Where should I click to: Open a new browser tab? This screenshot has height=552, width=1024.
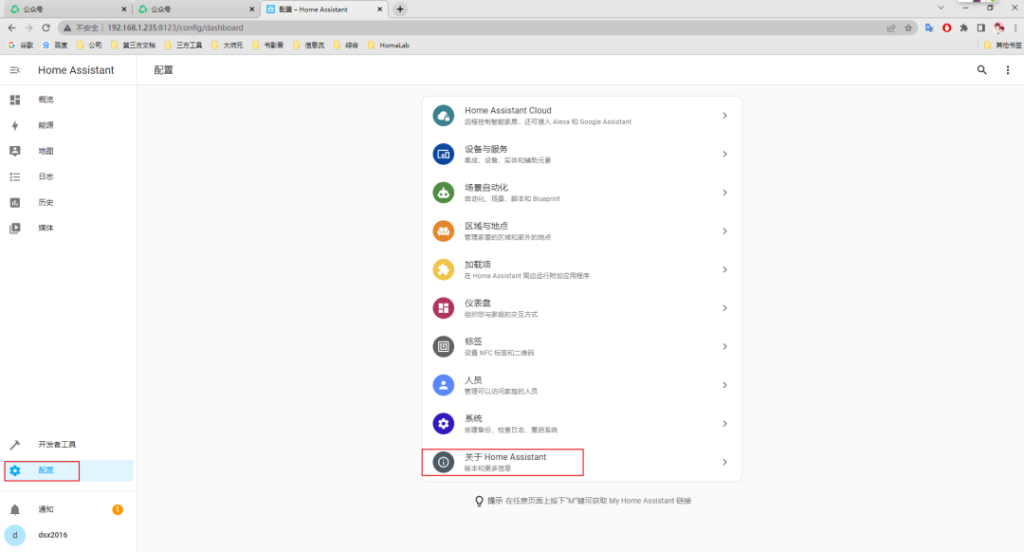pyautogui.click(x=400, y=9)
